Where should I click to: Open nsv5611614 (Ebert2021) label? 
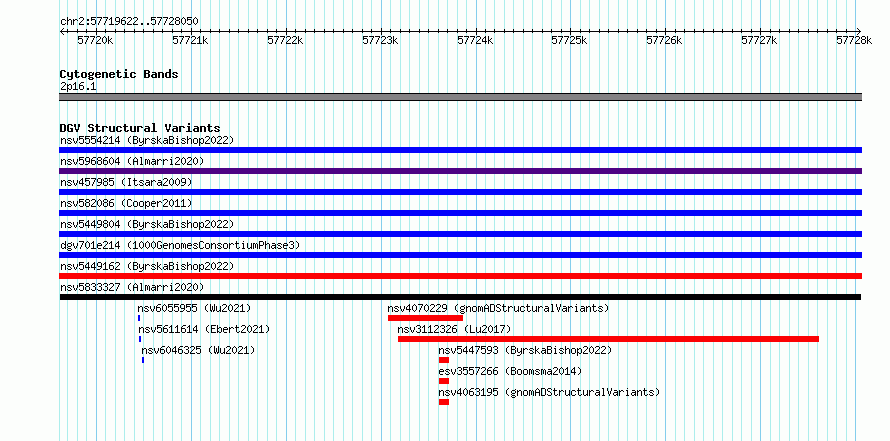tap(204, 329)
